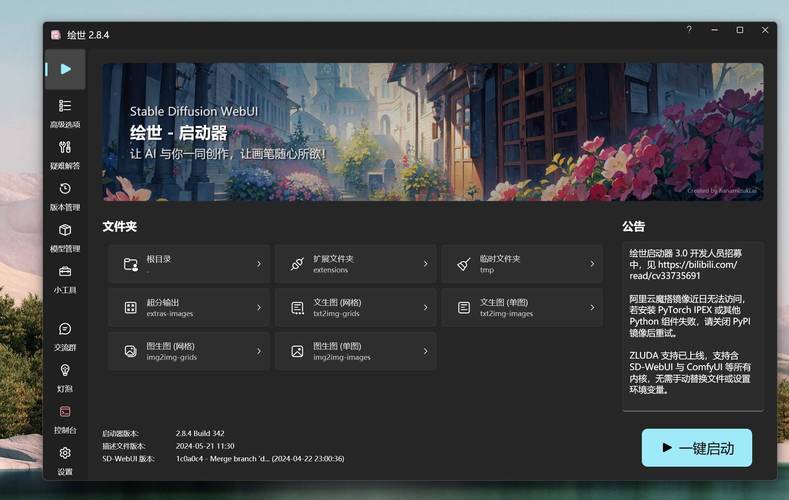789x500 pixels.
Task: Open 疑难解答 troubleshooting sidebar icon
Action: tap(65, 147)
